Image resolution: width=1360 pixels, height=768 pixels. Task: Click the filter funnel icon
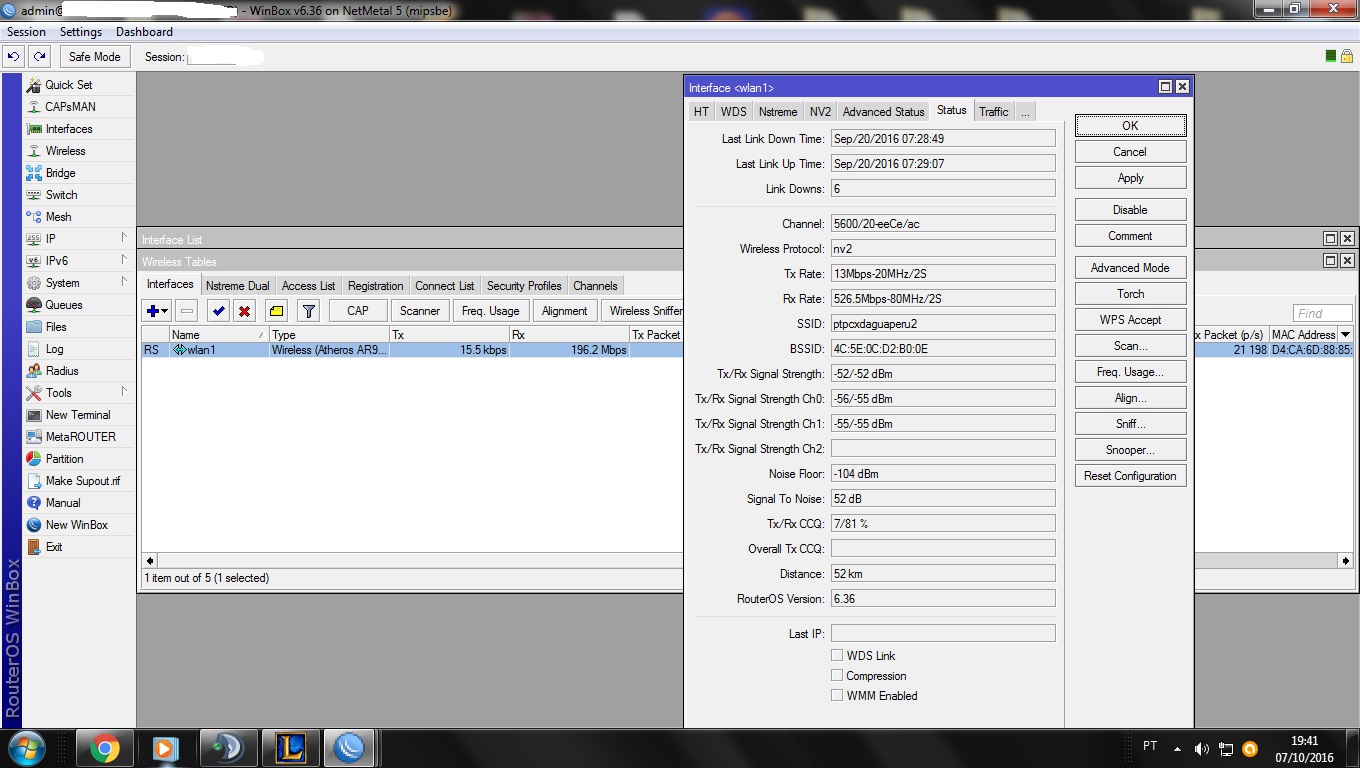[x=309, y=311]
